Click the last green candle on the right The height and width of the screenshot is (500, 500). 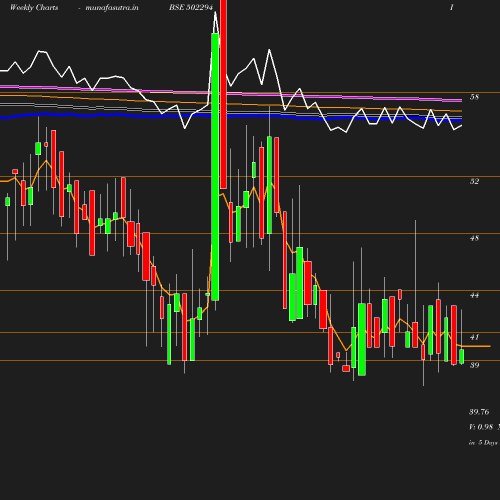(x=462, y=356)
